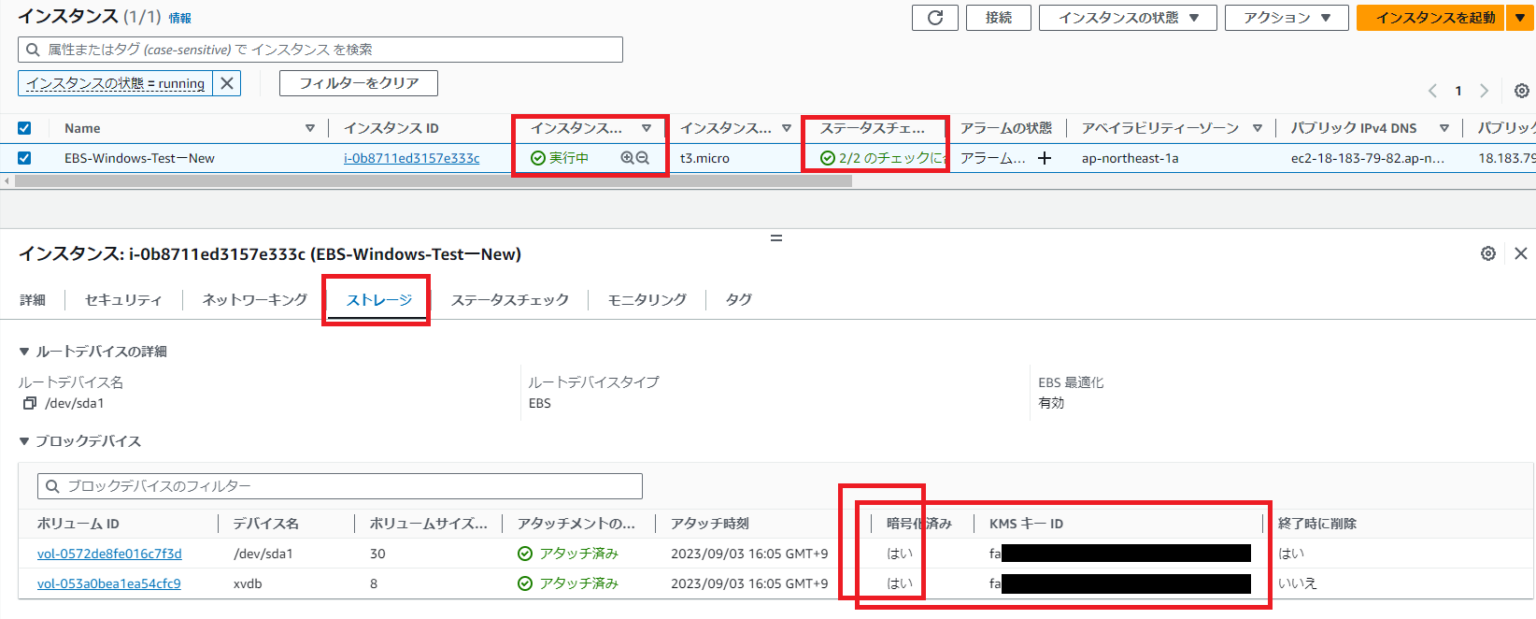Uncheck the EBS-Windows-Test-New row checkbox
1536x619 pixels.
pos(25,158)
